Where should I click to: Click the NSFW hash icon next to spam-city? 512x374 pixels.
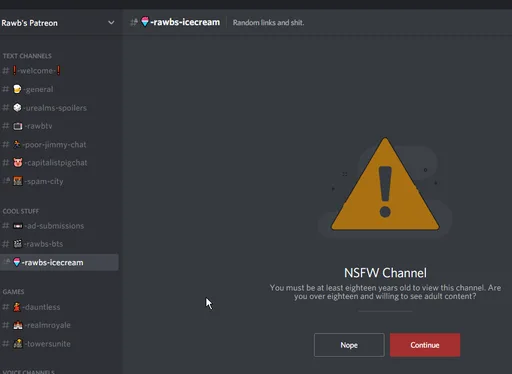pyautogui.click(x=6, y=181)
